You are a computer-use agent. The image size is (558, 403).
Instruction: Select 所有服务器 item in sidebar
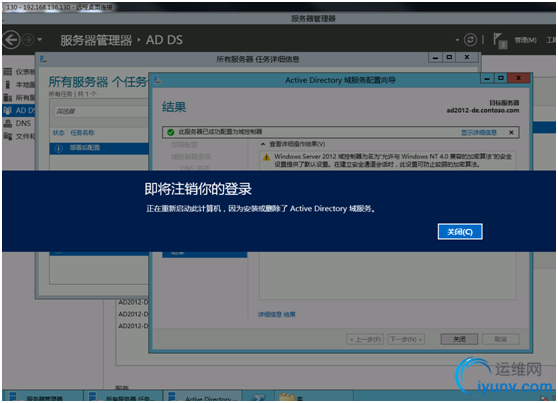[x=19, y=98]
